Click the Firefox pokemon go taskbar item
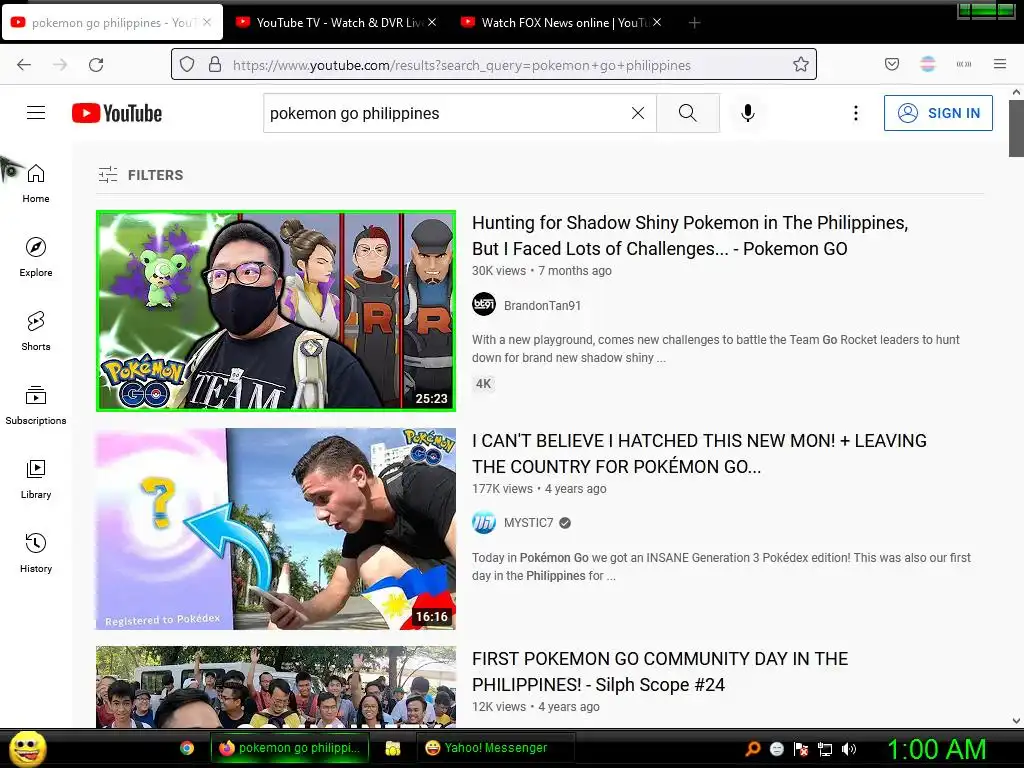 290,748
